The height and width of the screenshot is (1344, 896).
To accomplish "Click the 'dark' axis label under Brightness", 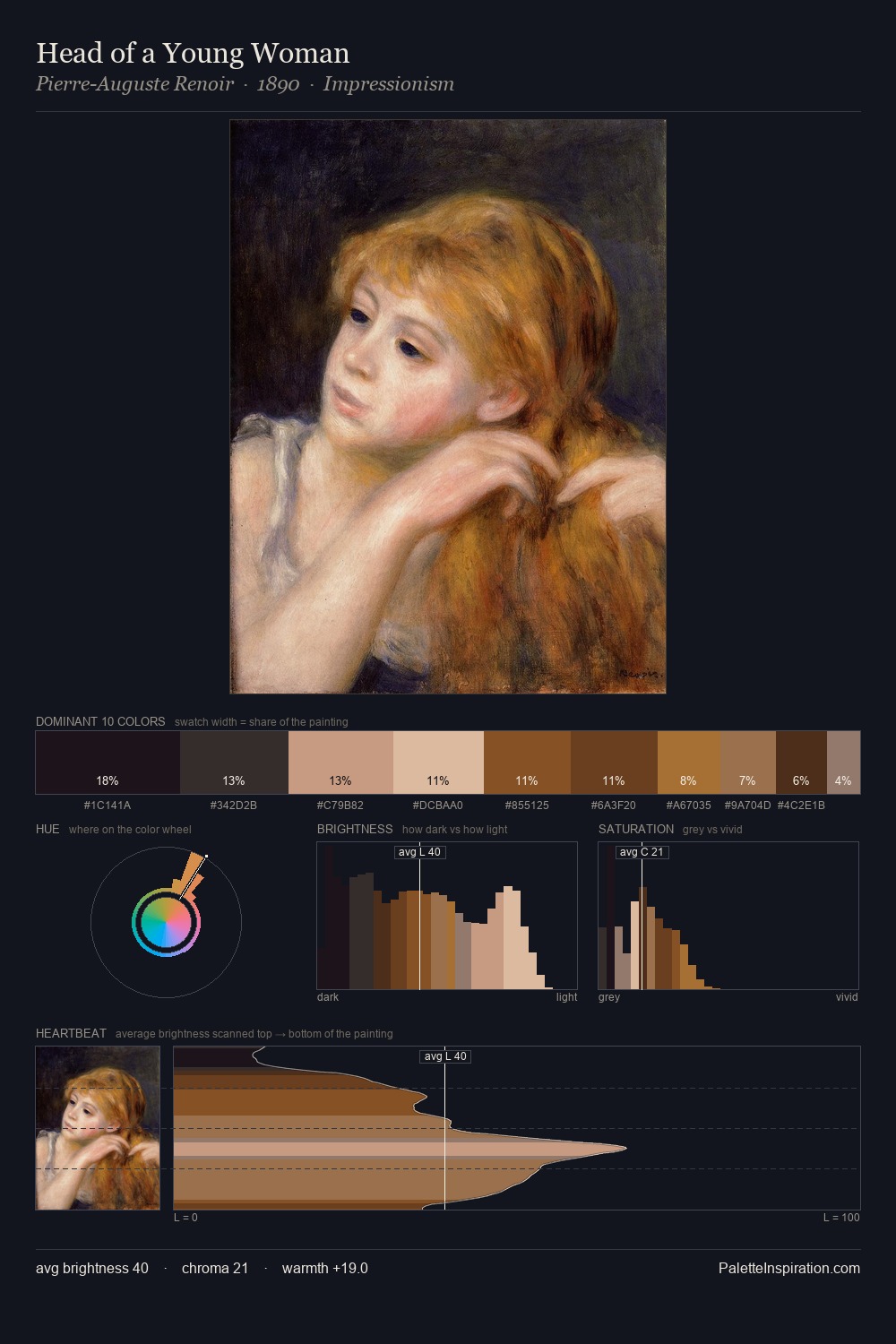I will [328, 997].
